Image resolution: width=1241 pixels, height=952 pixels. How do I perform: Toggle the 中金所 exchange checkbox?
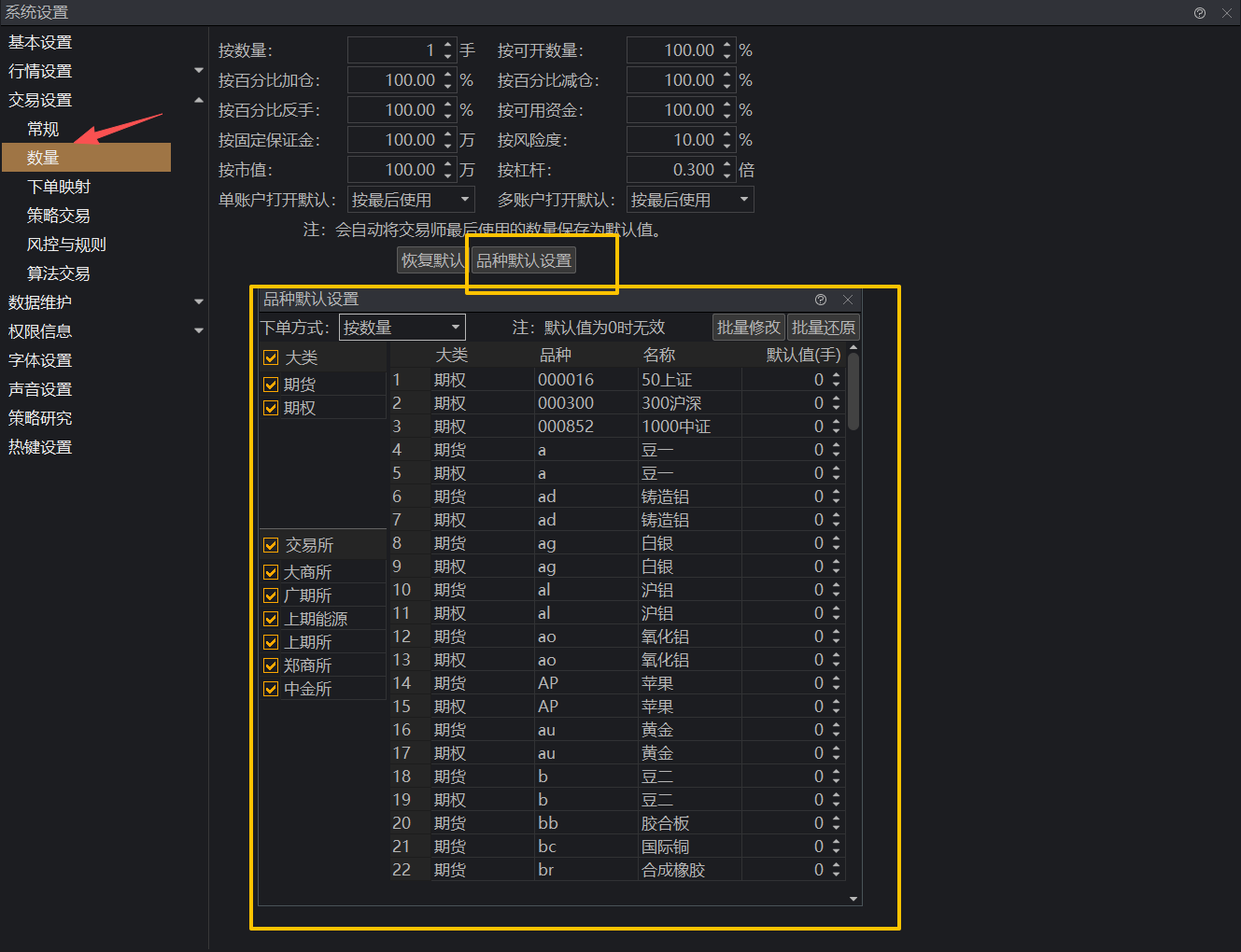point(271,689)
